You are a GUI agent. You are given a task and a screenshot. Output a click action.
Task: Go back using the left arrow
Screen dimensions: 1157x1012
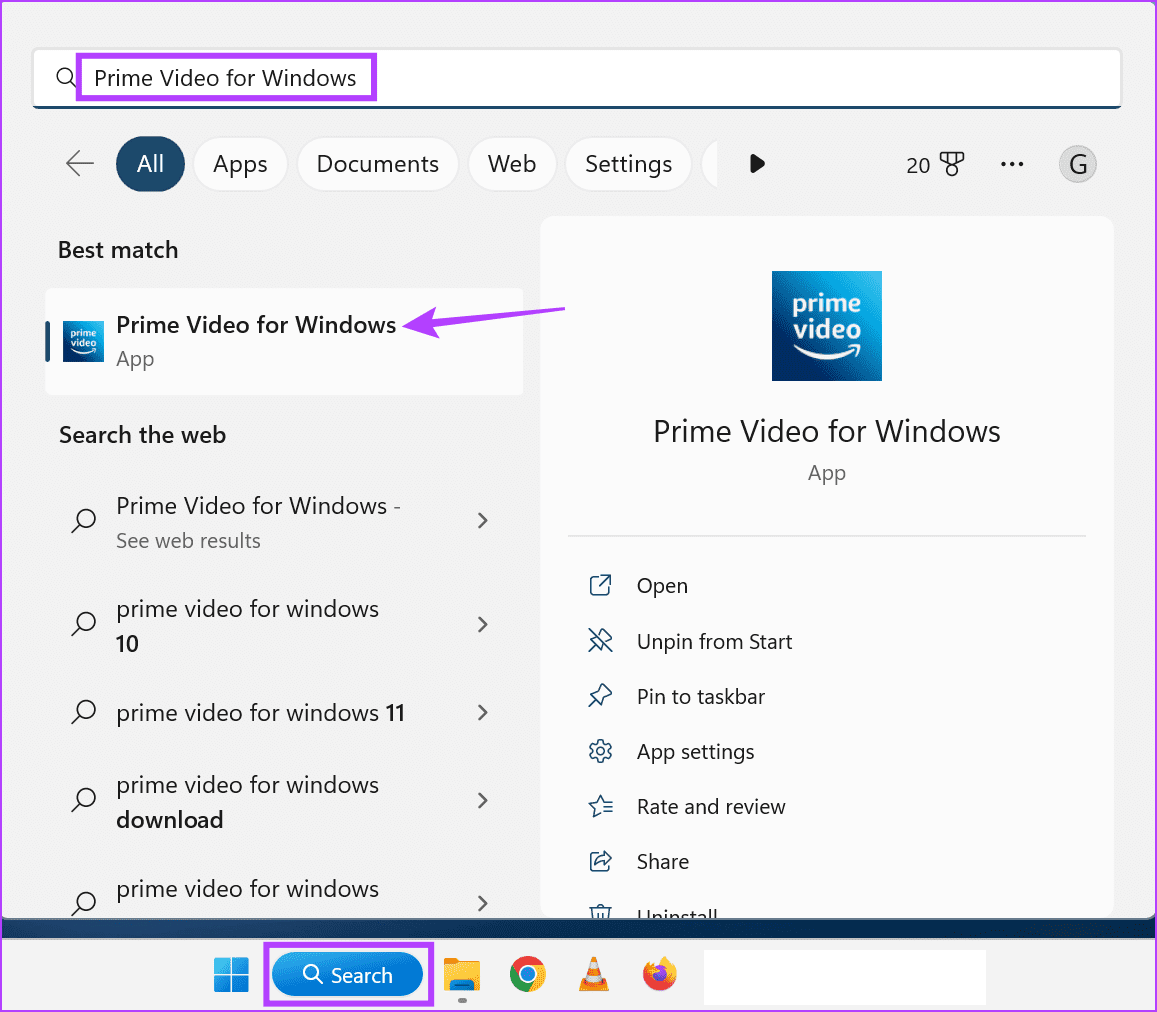pos(80,163)
